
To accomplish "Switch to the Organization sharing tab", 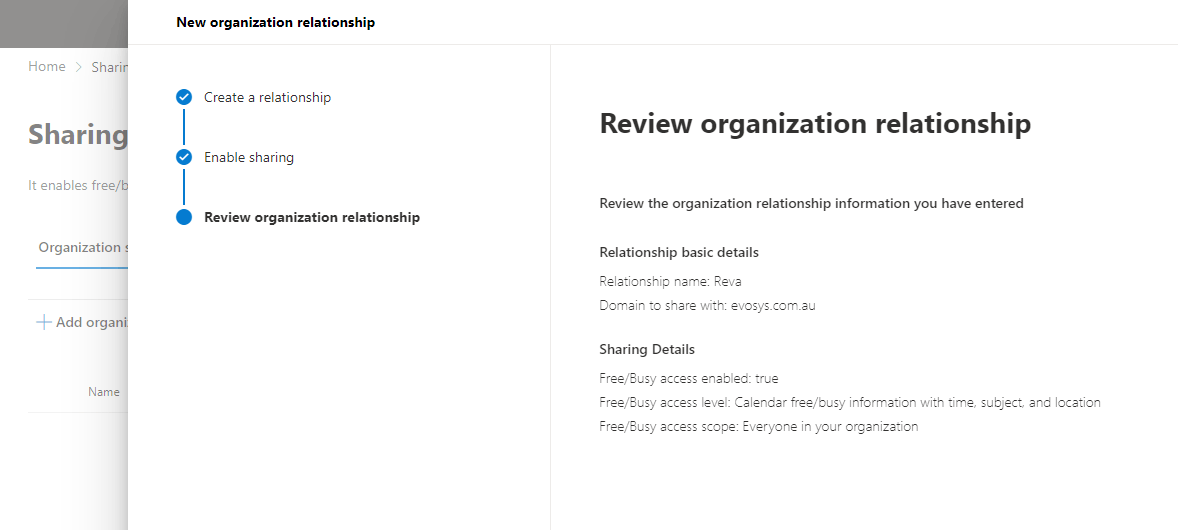I will [x=83, y=248].
